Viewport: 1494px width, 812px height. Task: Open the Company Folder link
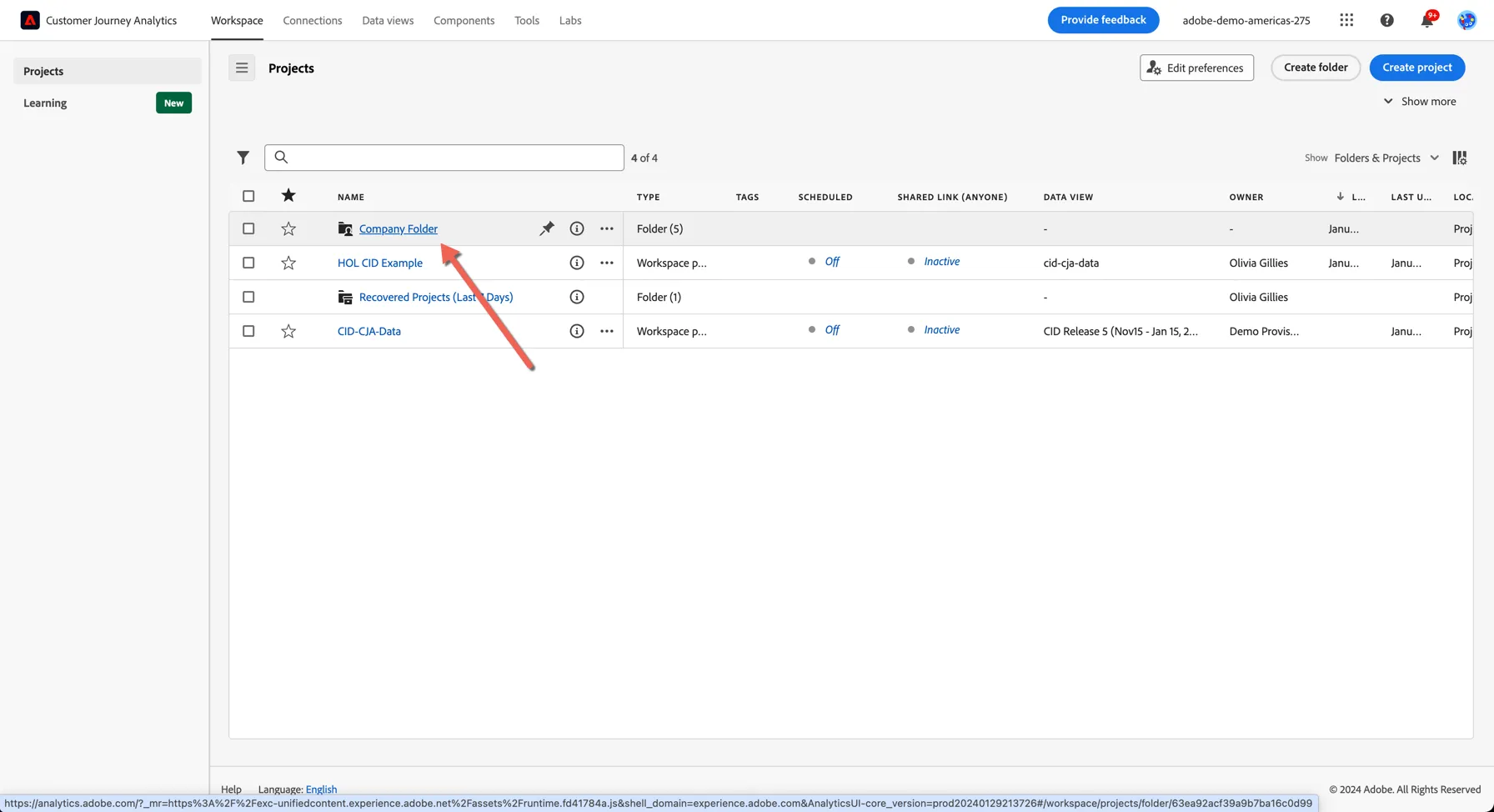tap(399, 228)
